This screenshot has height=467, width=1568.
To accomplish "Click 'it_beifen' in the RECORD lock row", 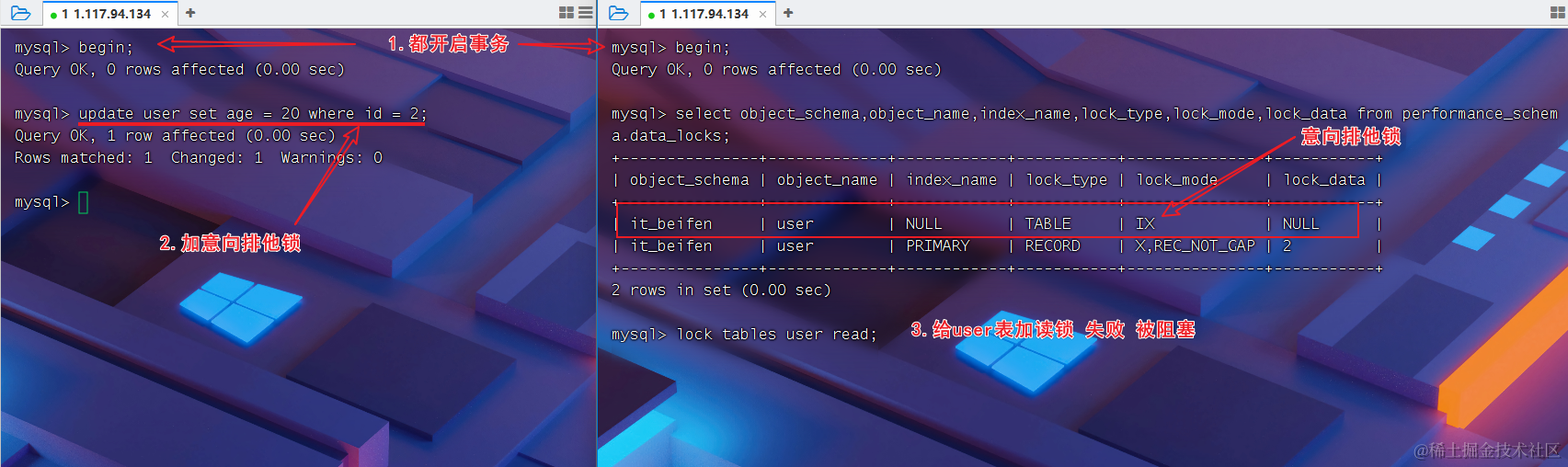I will coord(671,245).
